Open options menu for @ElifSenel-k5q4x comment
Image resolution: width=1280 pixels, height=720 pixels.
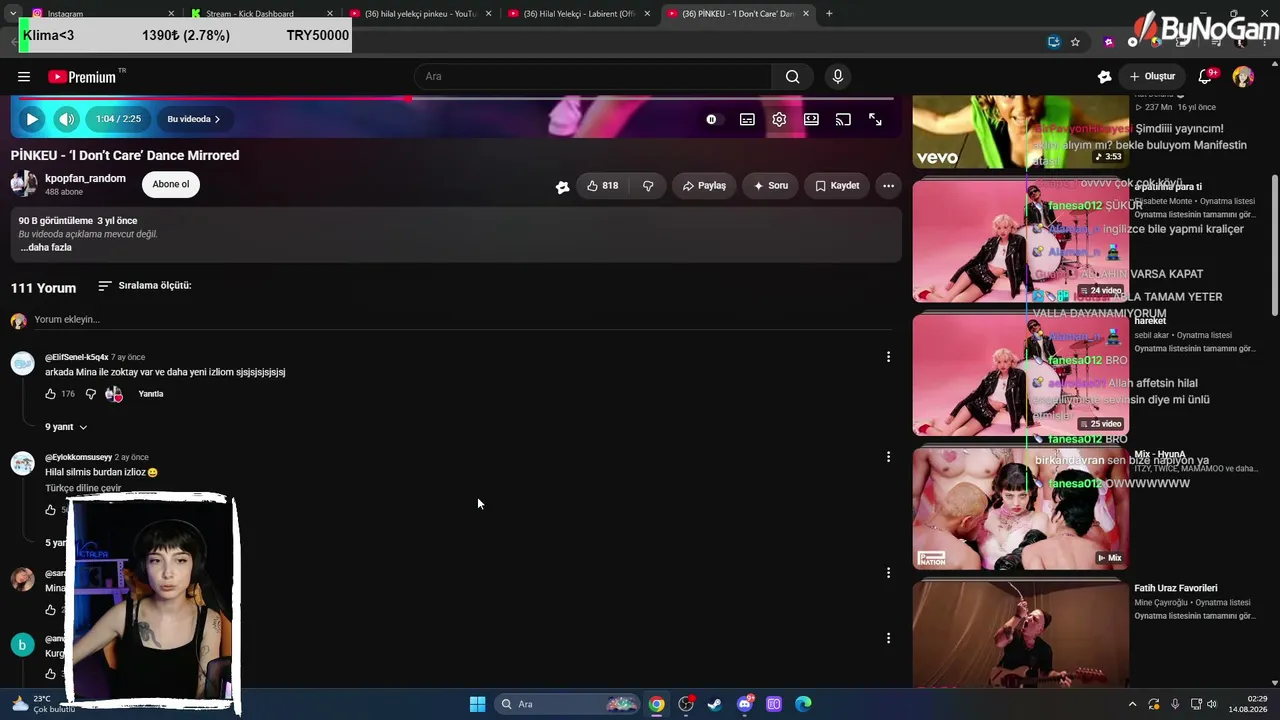click(x=888, y=357)
